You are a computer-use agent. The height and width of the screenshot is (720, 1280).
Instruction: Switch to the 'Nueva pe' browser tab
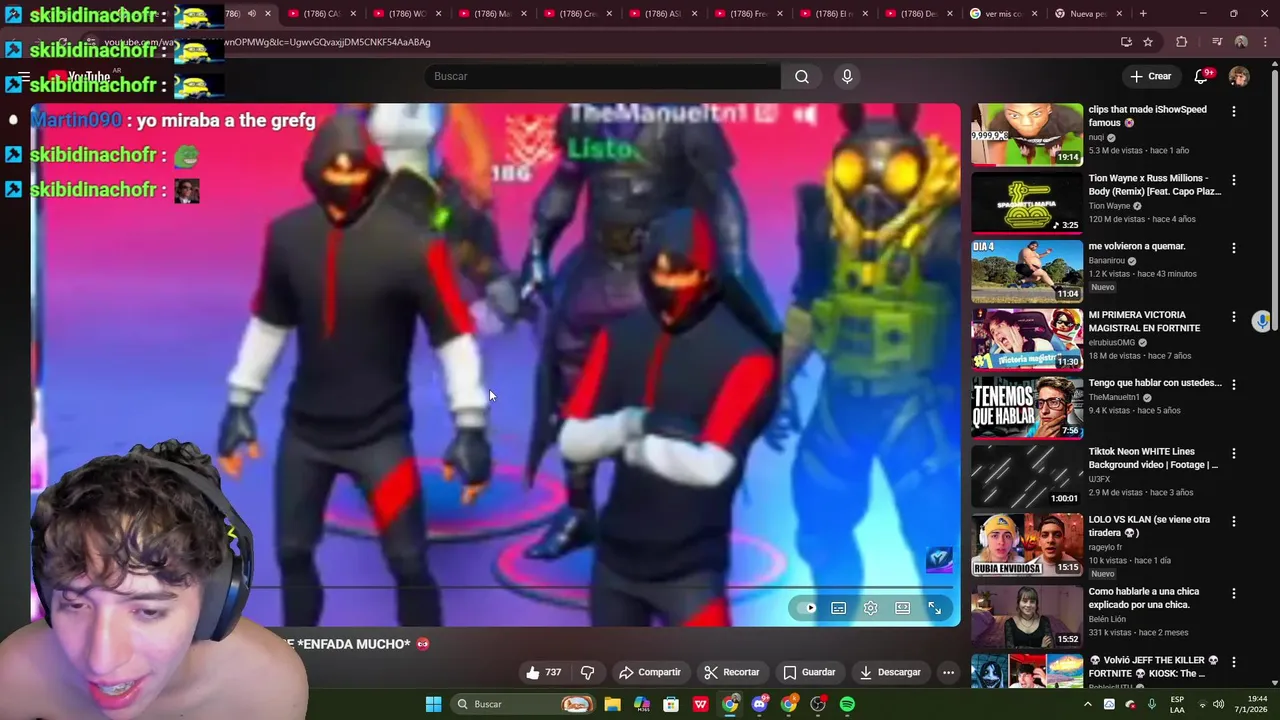click(1090, 14)
